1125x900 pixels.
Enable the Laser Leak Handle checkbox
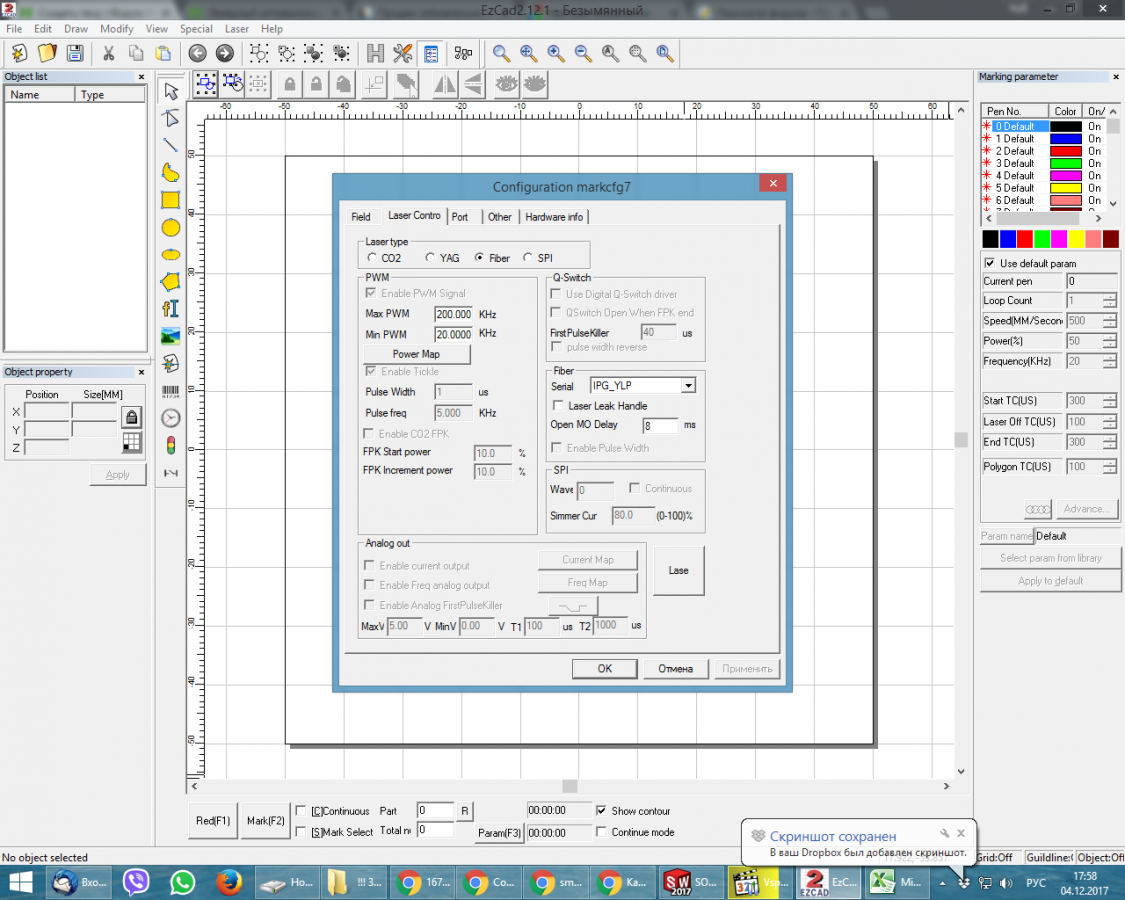pyautogui.click(x=559, y=406)
